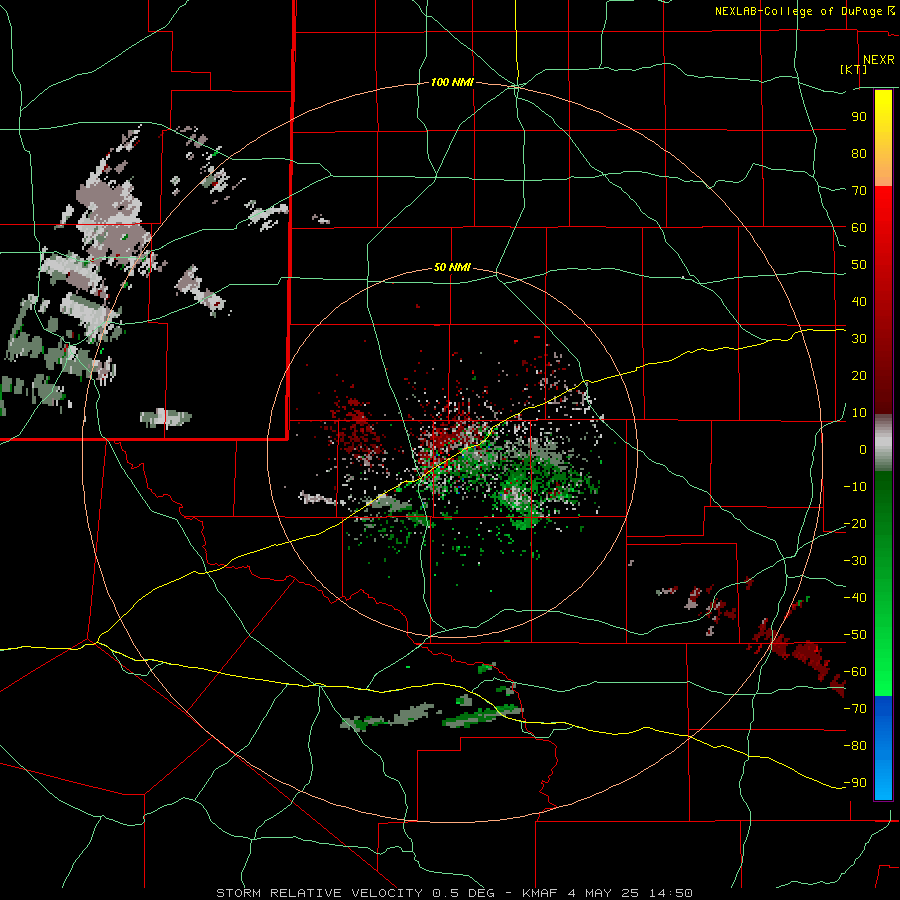
Task: Click the NEXR label above the scale
Action: pyautogui.click(x=878, y=60)
